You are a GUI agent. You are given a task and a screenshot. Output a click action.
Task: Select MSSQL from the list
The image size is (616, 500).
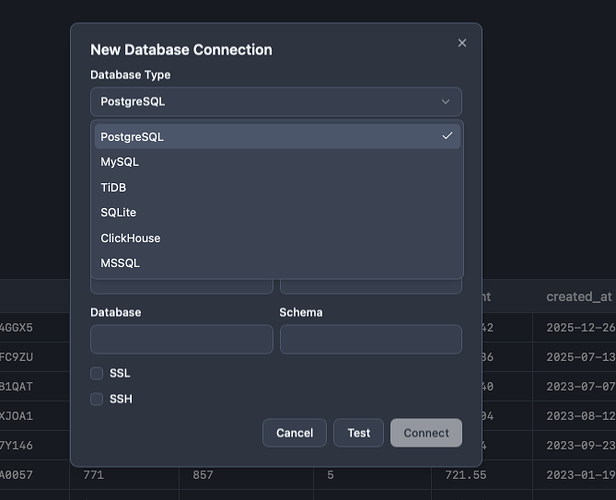[120, 263]
